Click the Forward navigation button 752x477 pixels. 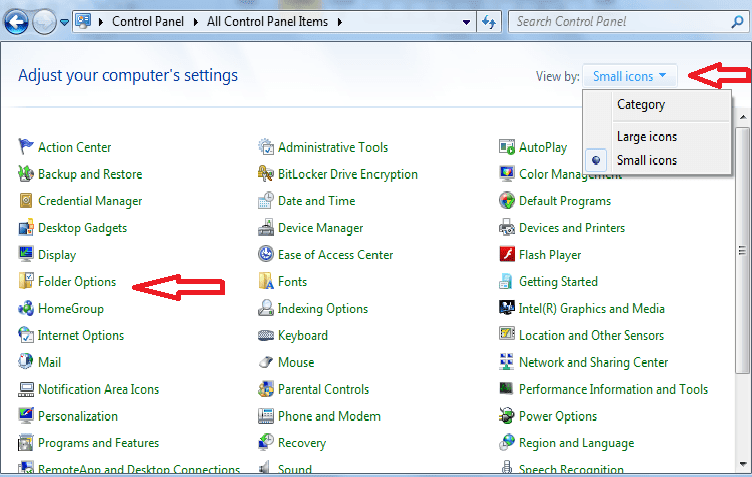click(x=45, y=22)
